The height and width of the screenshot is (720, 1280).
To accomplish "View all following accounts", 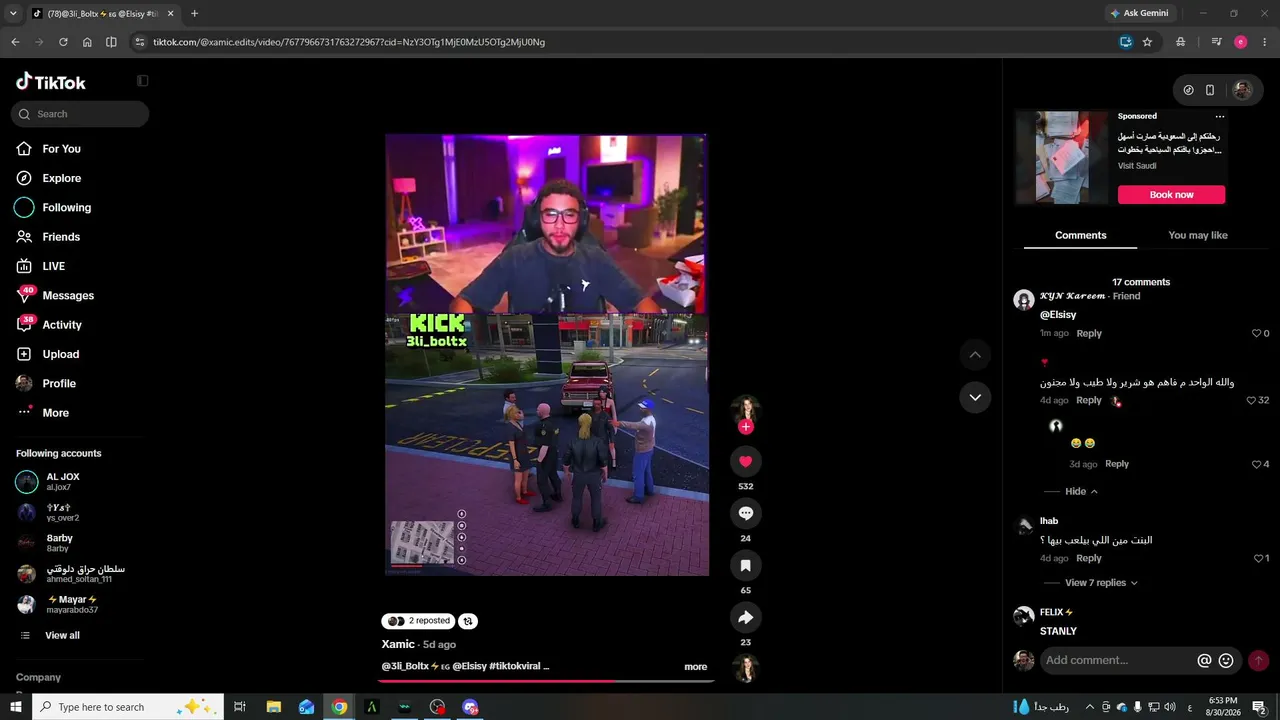I will click(x=62, y=636).
